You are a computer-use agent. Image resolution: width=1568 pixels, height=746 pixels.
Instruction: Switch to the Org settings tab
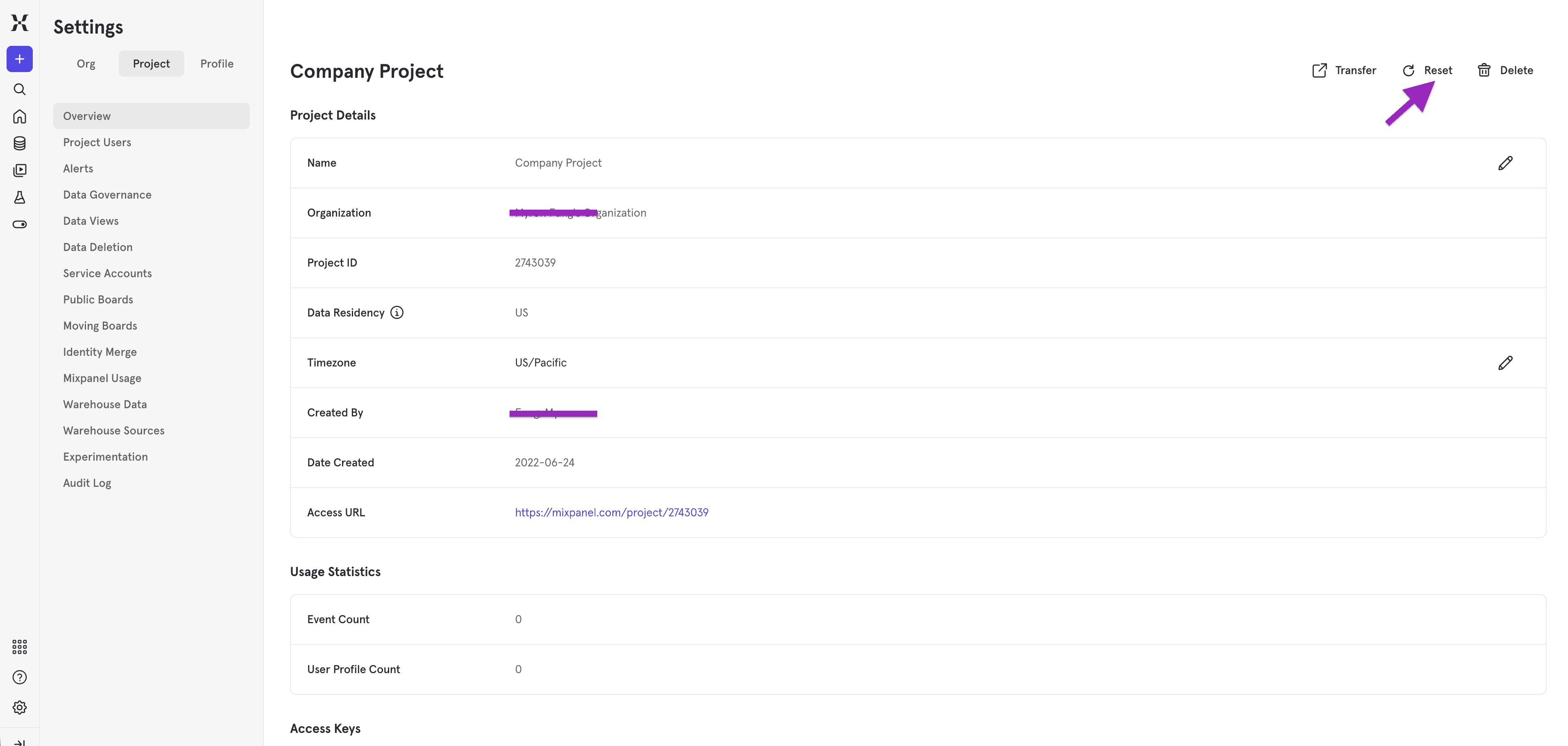[86, 63]
